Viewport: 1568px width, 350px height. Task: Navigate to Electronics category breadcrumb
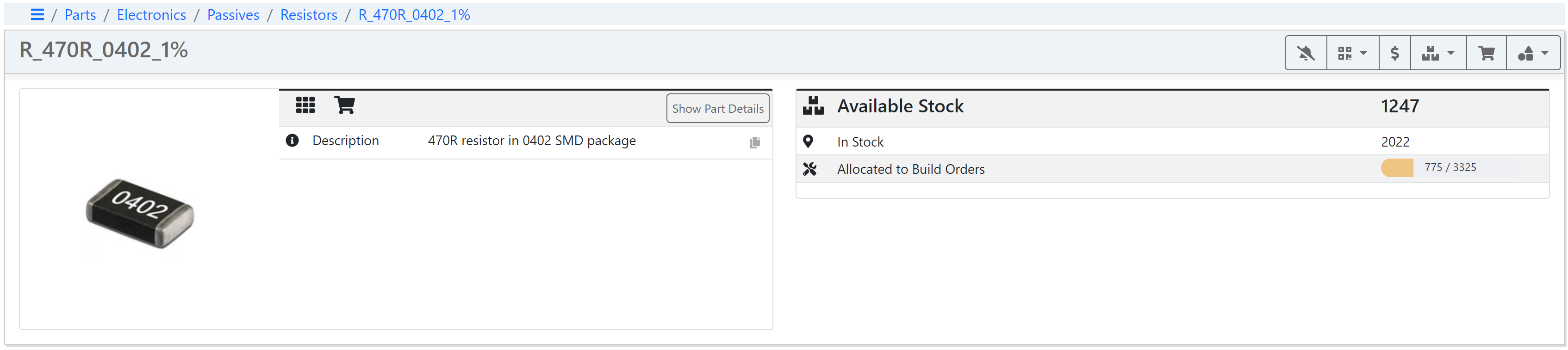[x=151, y=15]
